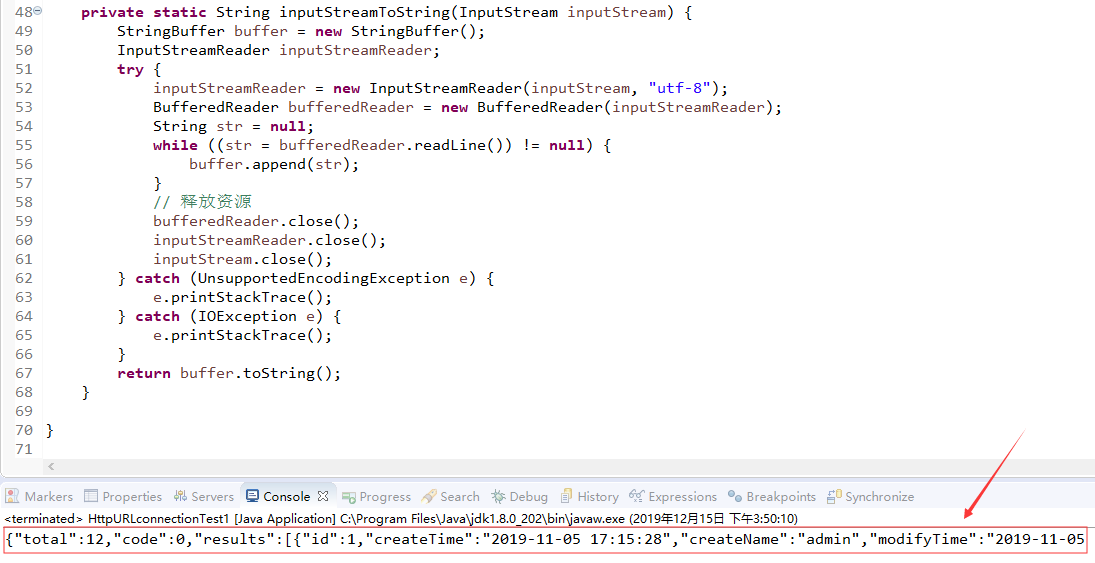The height and width of the screenshot is (563, 1095).
Task: Click return buffer.toString() line
Action: (229, 373)
